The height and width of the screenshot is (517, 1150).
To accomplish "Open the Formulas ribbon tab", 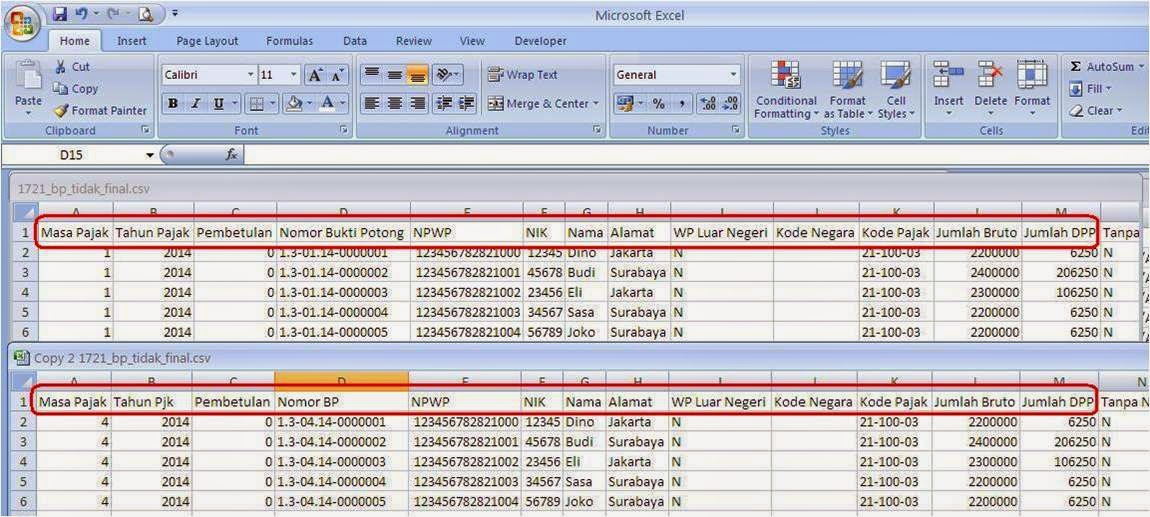I will [x=289, y=41].
